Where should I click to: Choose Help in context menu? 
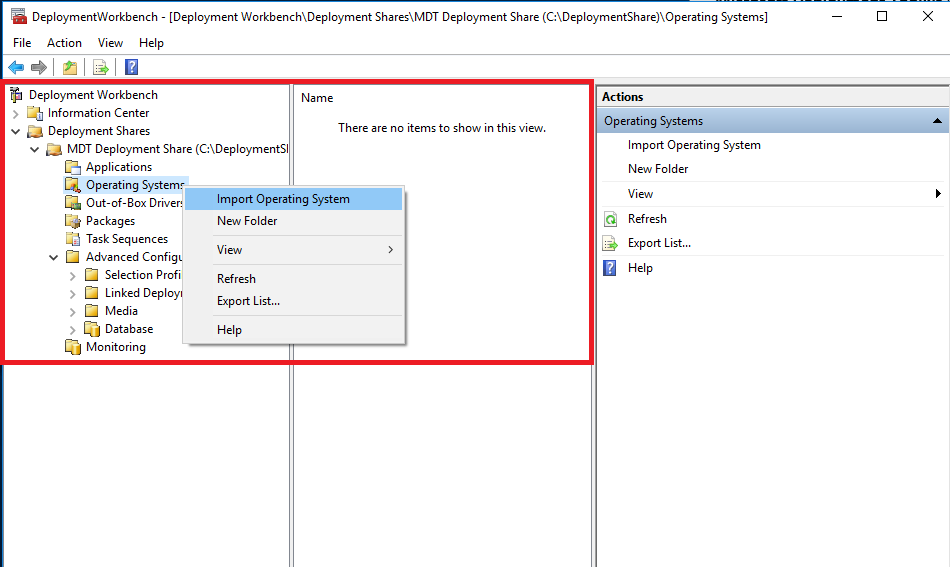[293, 330]
